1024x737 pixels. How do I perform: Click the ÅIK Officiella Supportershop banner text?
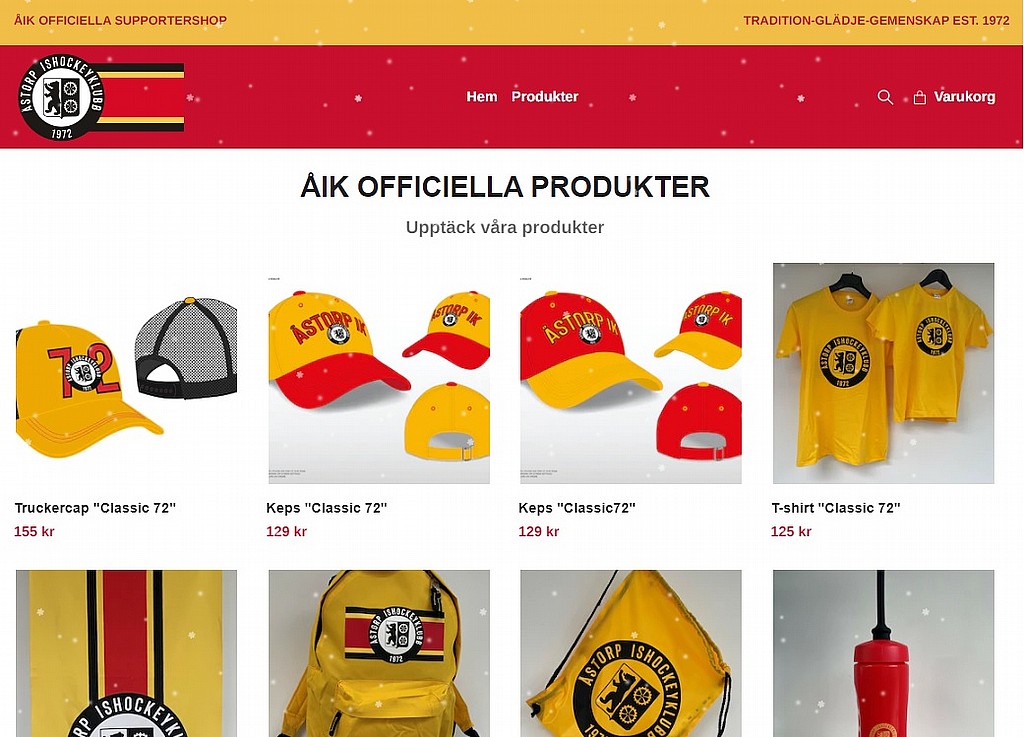coord(120,20)
